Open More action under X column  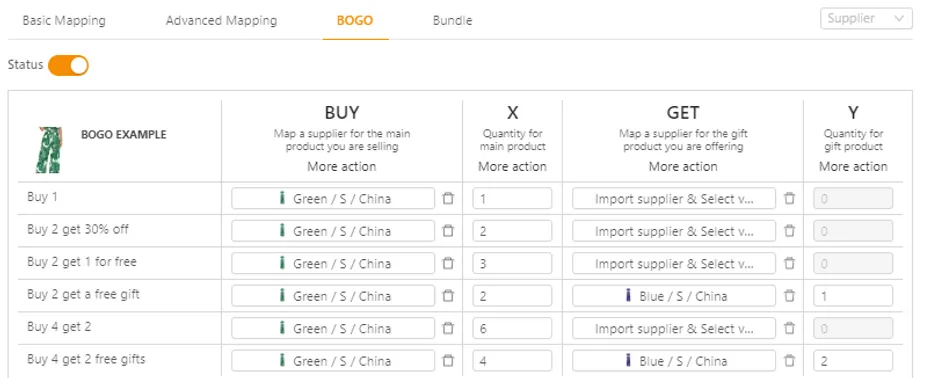513,167
